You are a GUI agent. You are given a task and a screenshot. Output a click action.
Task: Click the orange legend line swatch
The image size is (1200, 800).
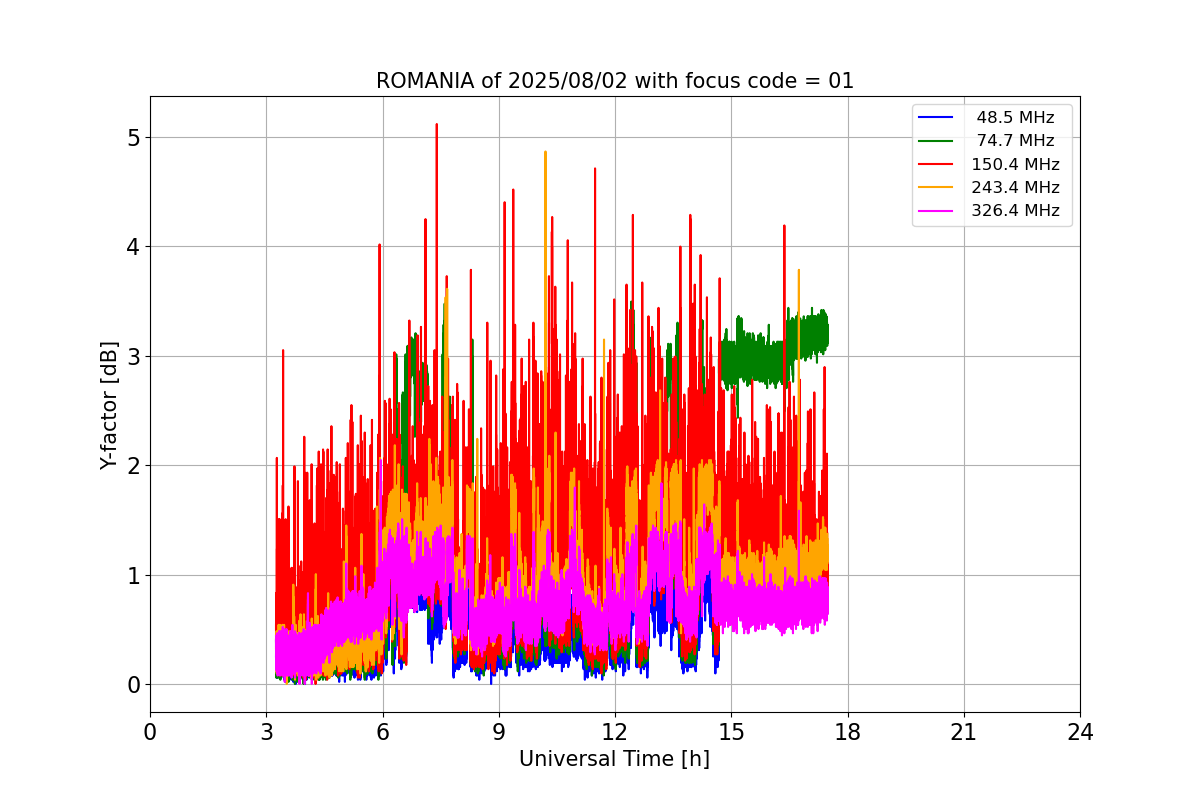click(935, 188)
